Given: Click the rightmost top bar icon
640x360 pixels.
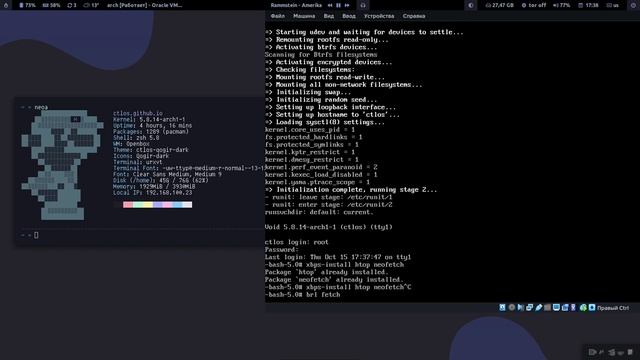Looking at the screenshot, I should (634, 5).
